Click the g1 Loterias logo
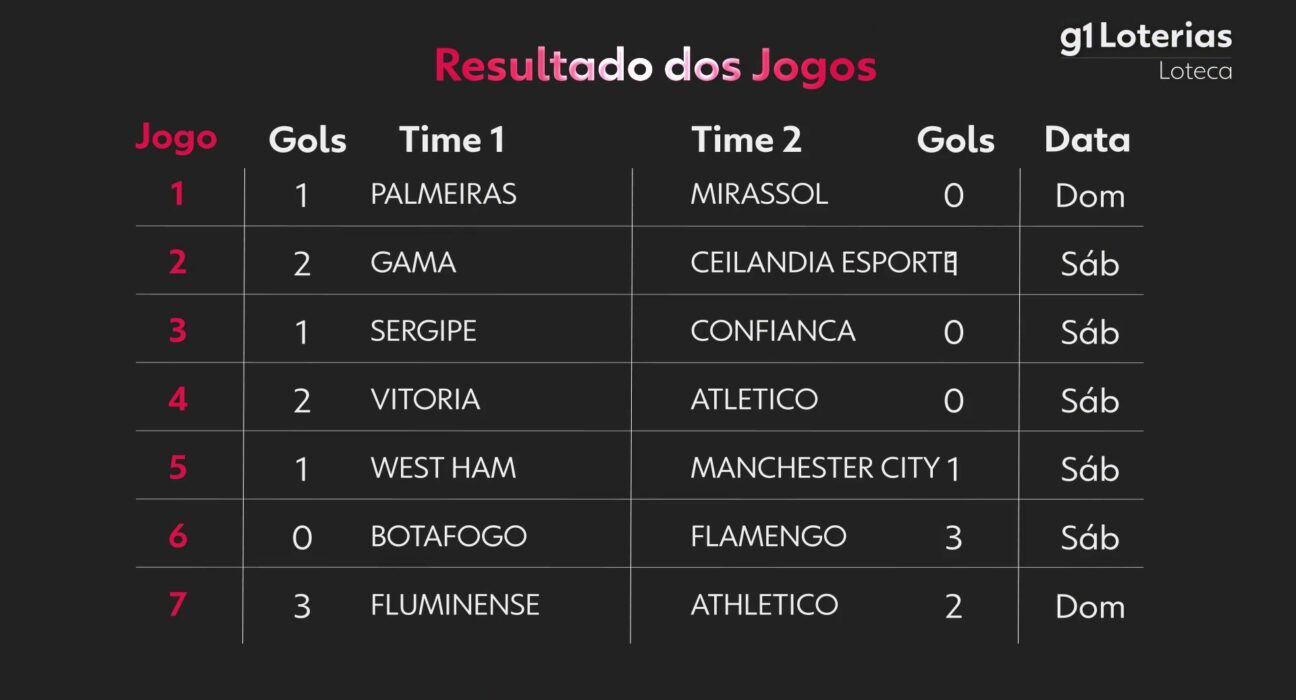 pos(1145,38)
